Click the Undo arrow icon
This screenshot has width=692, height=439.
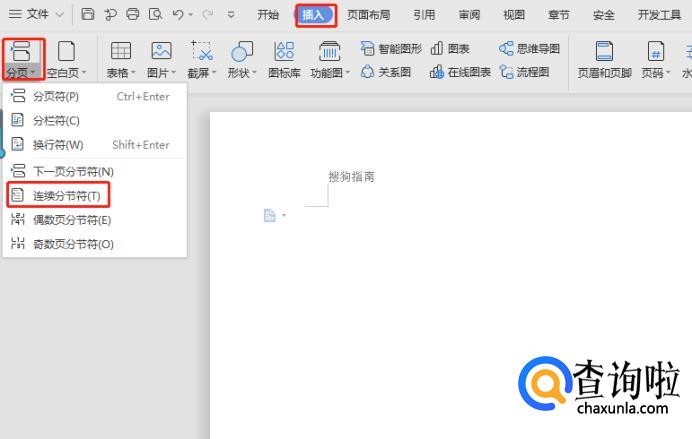point(178,15)
